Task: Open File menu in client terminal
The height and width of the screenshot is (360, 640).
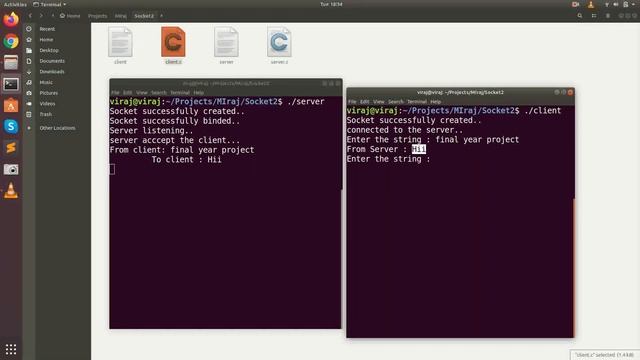Action: pyautogui.click(x=352, y=102)
